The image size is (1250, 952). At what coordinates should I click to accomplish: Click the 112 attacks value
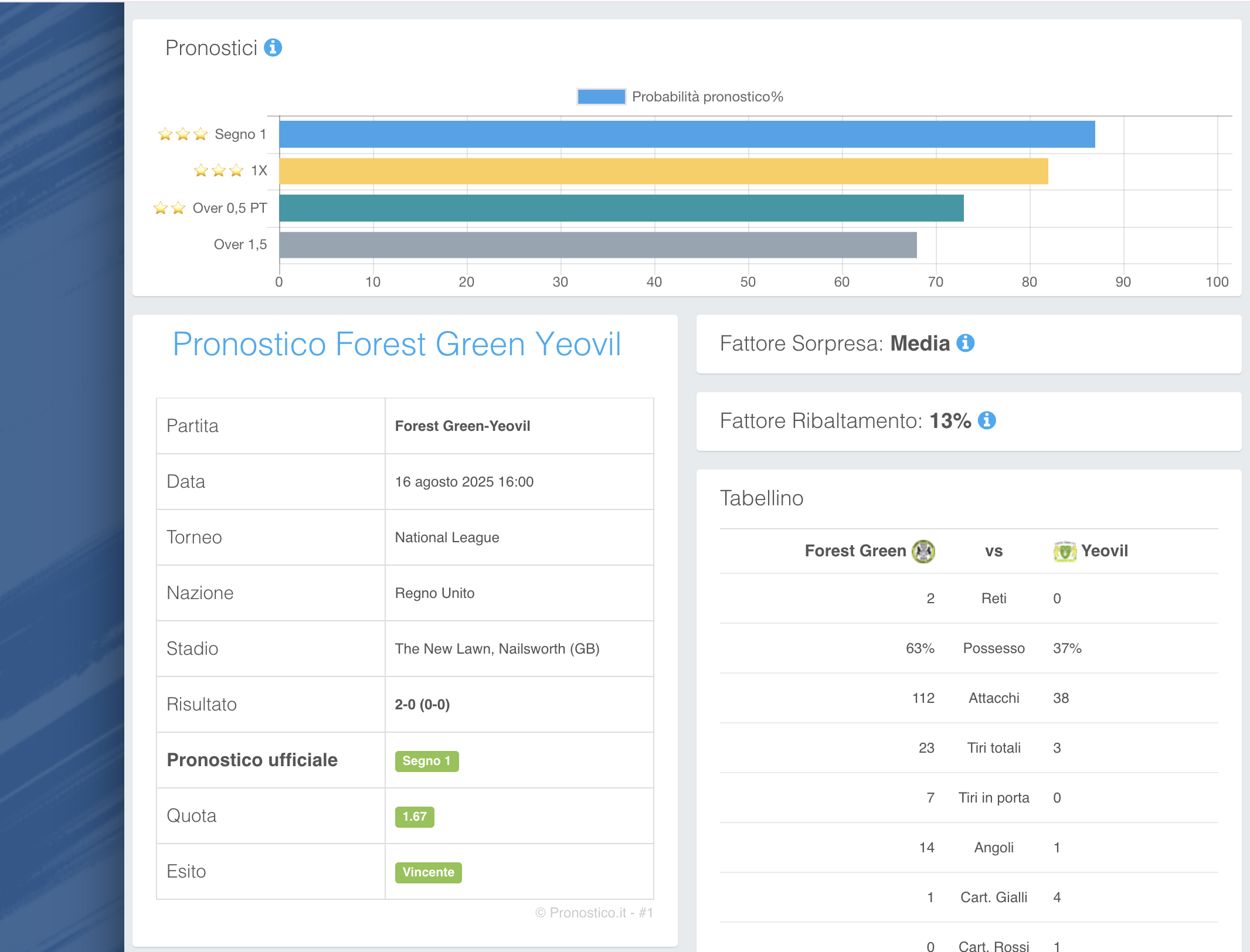923,698
